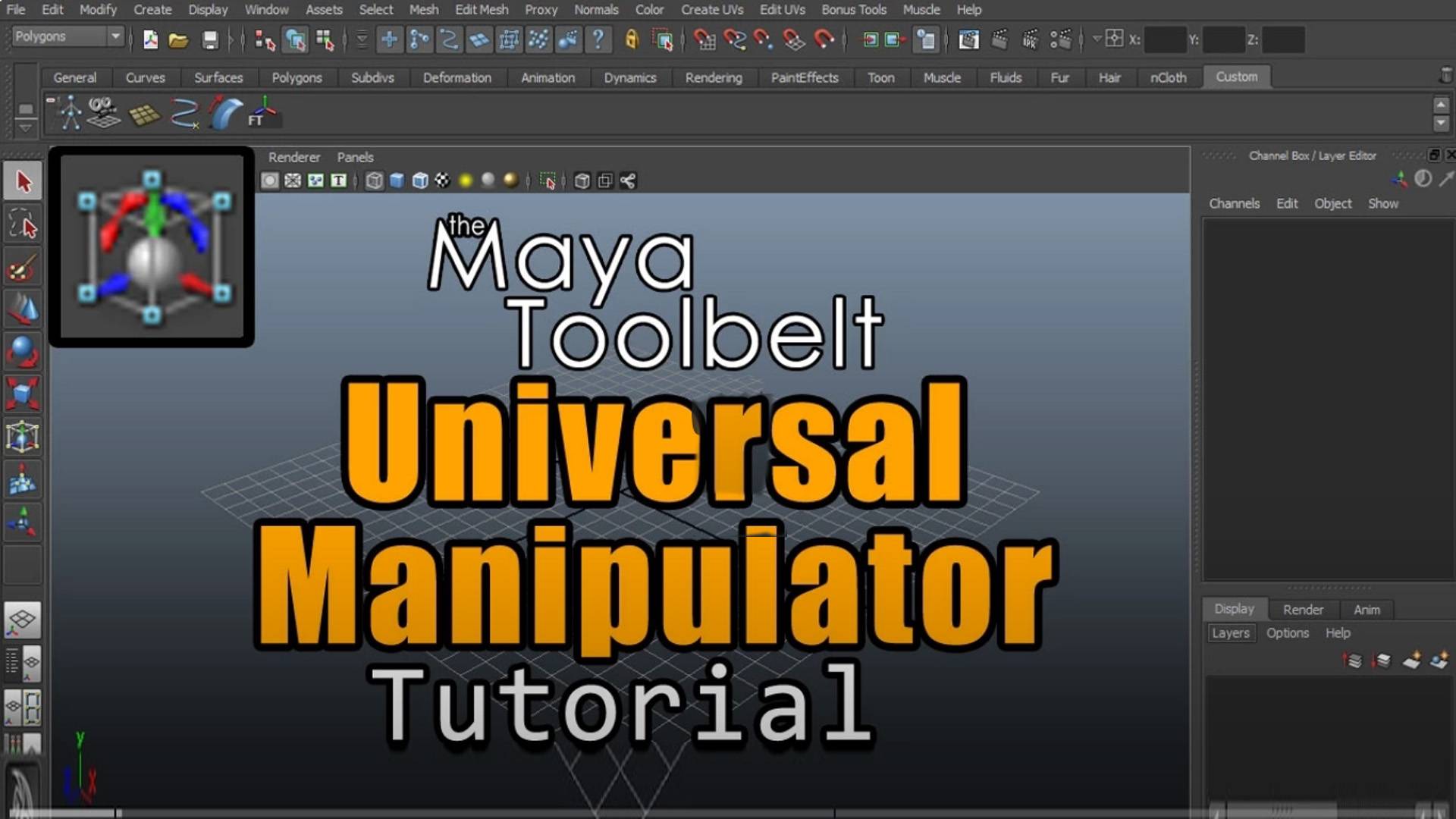Open the Edit Mesh menu
The width and height of the screenshot is (1456, 819).
click(x=481, y=10)
